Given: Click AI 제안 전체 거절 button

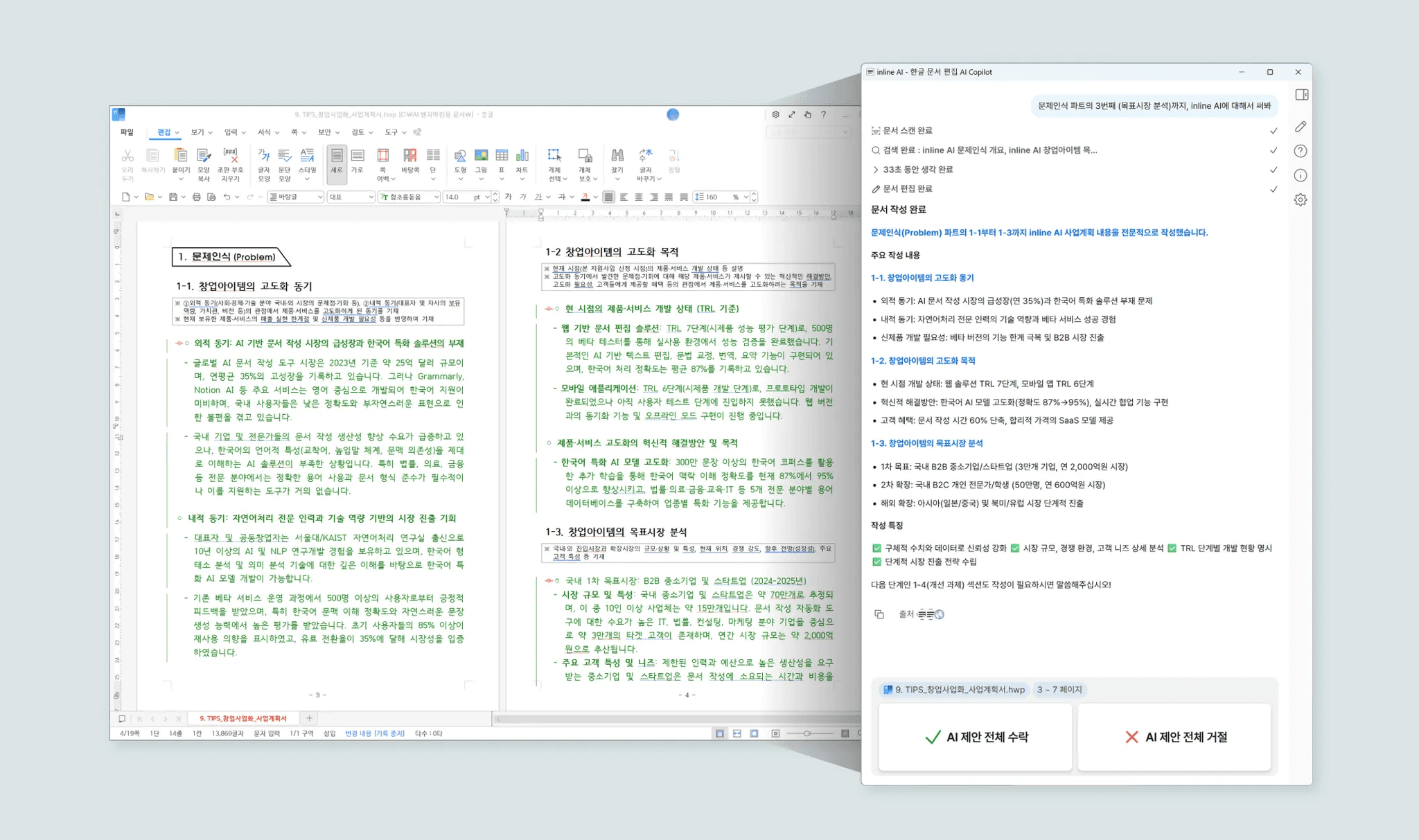Looking at the screenshot, I should click(1175, 737).
